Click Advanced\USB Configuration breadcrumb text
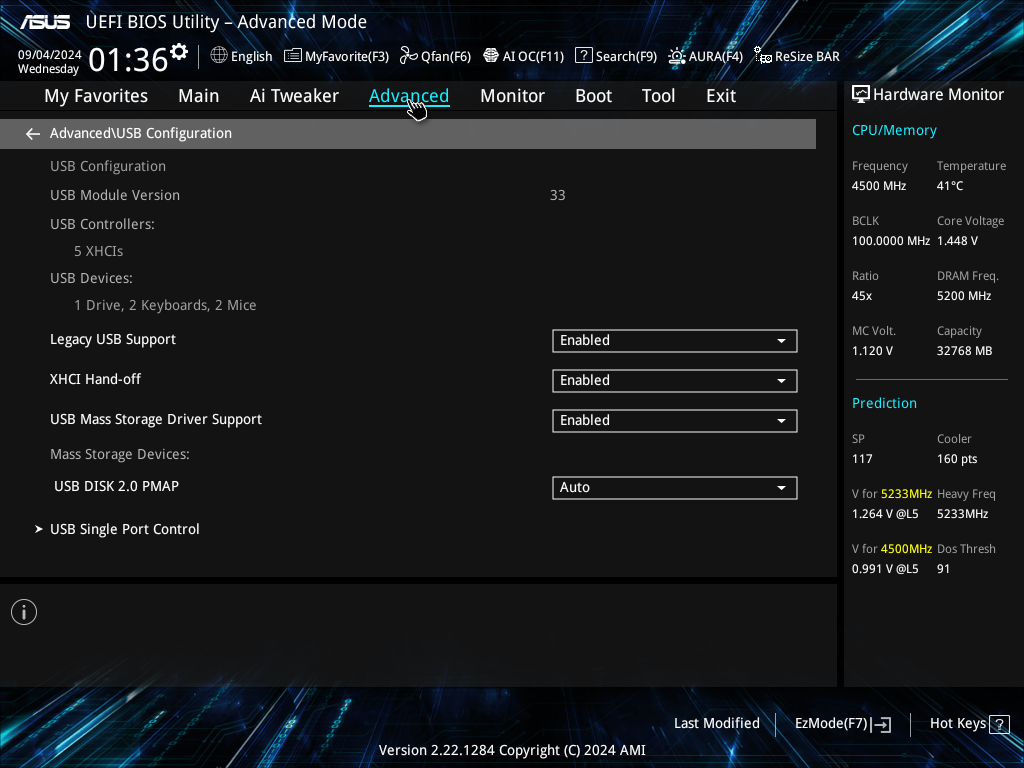This screenshot has width=1024, height=768. (141, 133)
